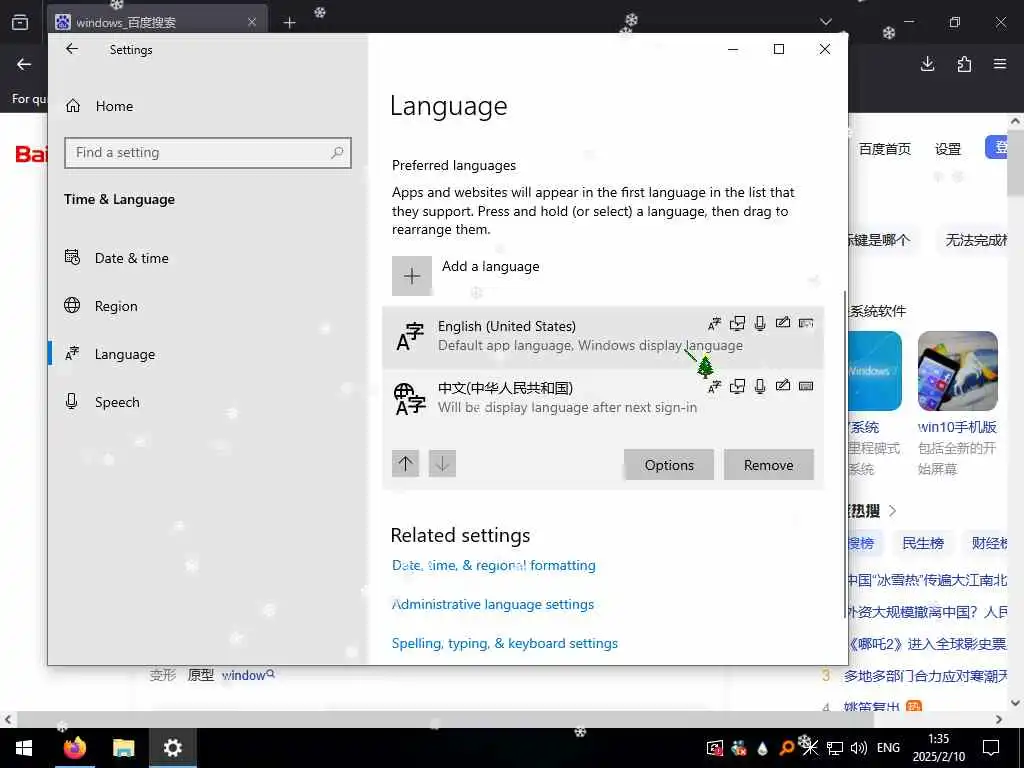Click handwriting icon on English row
Screen dimensions: 1024x768
pos(782,322)
